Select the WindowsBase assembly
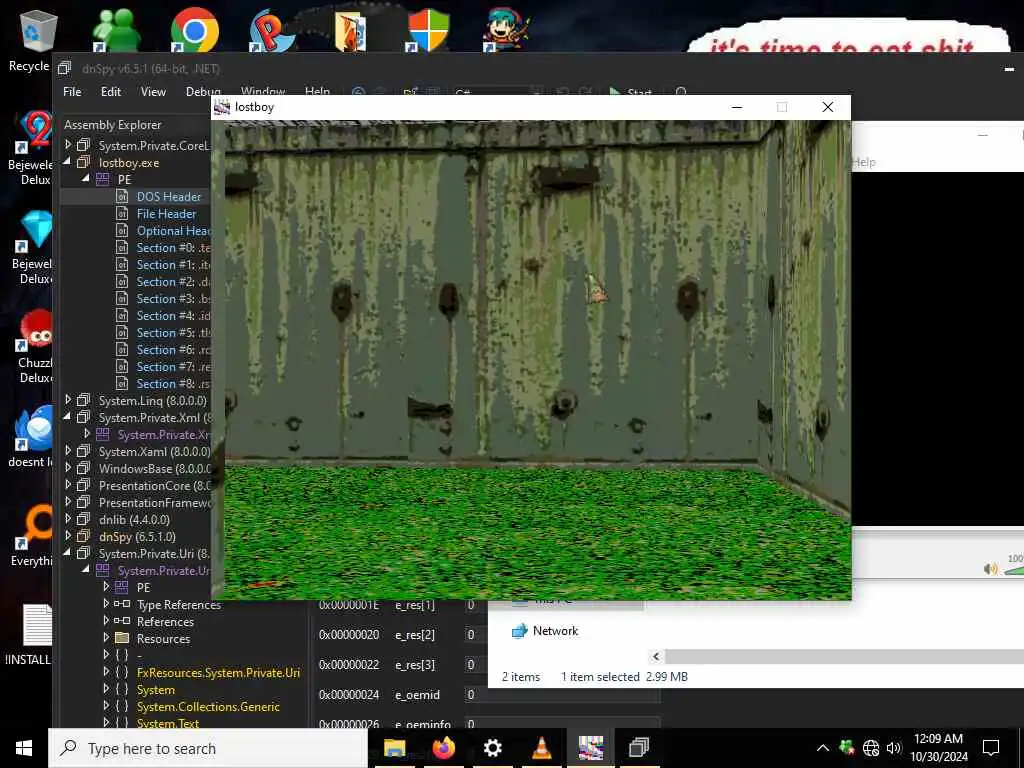The height and width of the screenshot is (768, 1024). (x=155, y=469)
